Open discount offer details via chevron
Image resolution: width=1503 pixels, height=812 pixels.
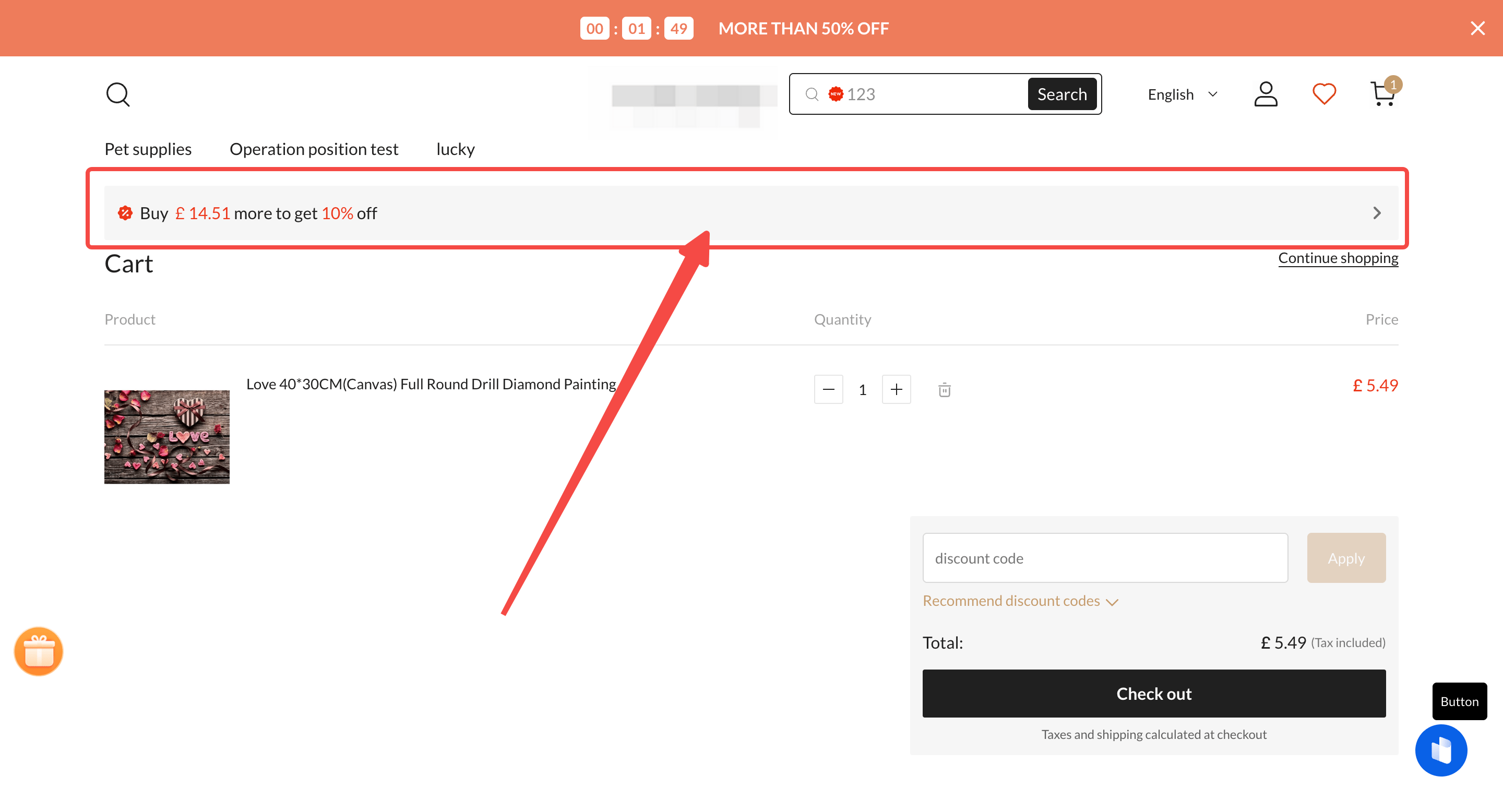[1378, 213]
